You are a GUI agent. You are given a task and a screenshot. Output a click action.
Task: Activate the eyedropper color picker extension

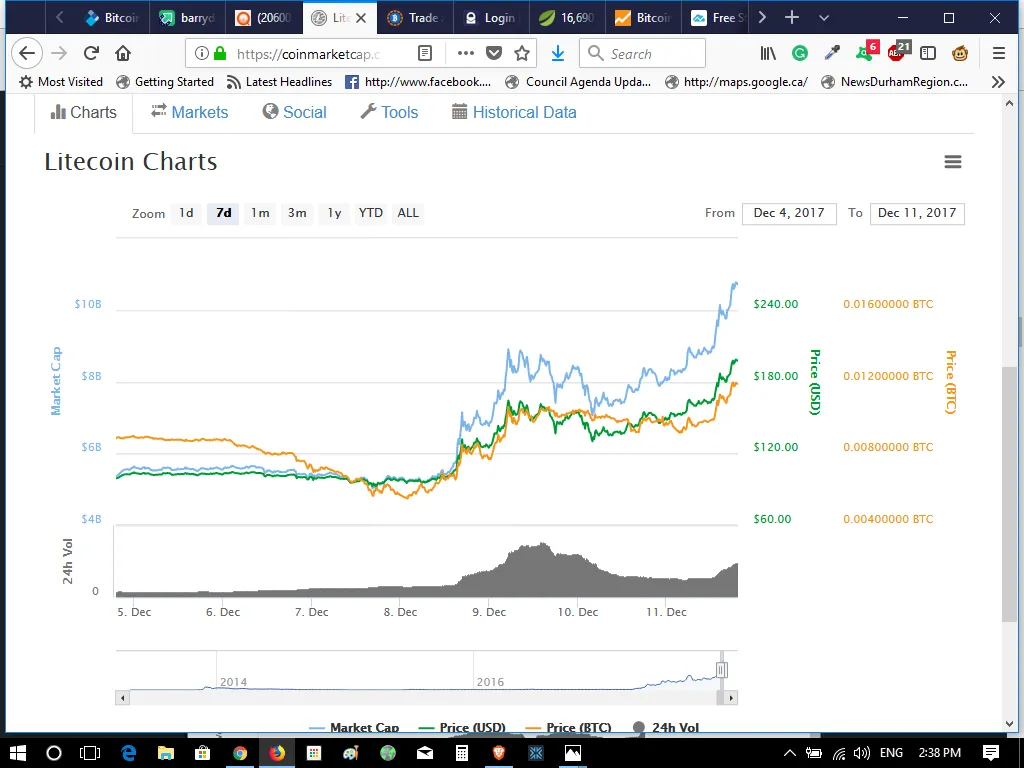832,54
